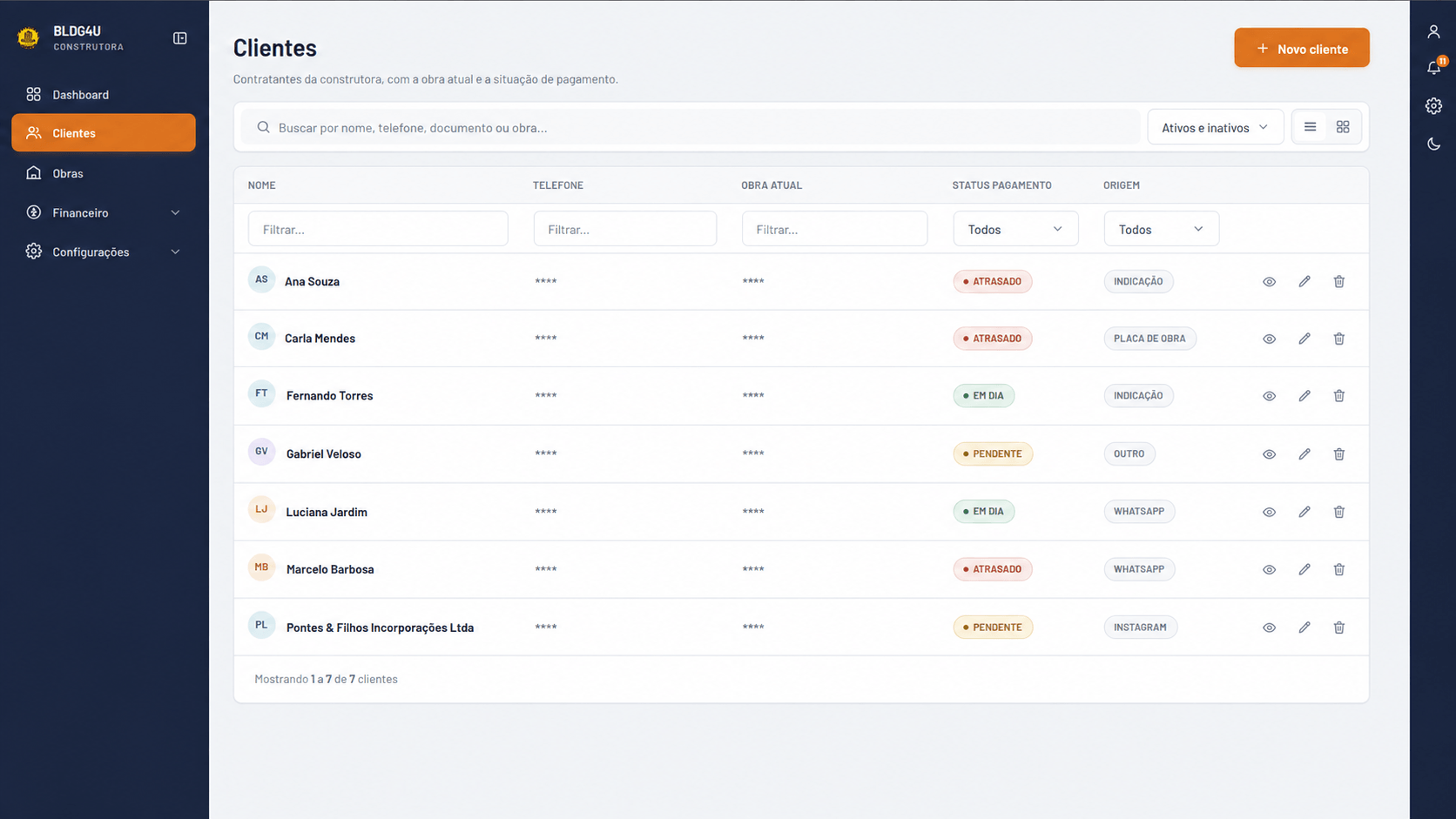Delete Gabriel Veloso client

pyautogui.click(x=1338, y=454)
